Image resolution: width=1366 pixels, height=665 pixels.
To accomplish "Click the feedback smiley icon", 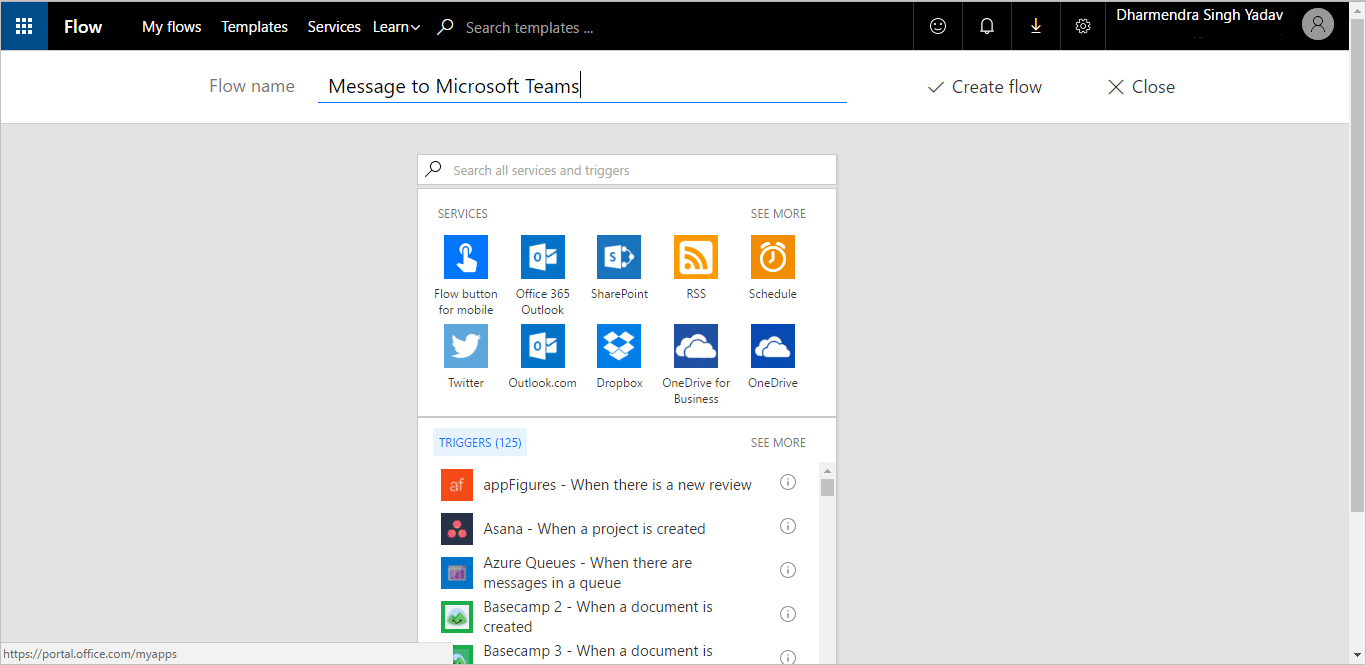I will (x=938, y=27).
